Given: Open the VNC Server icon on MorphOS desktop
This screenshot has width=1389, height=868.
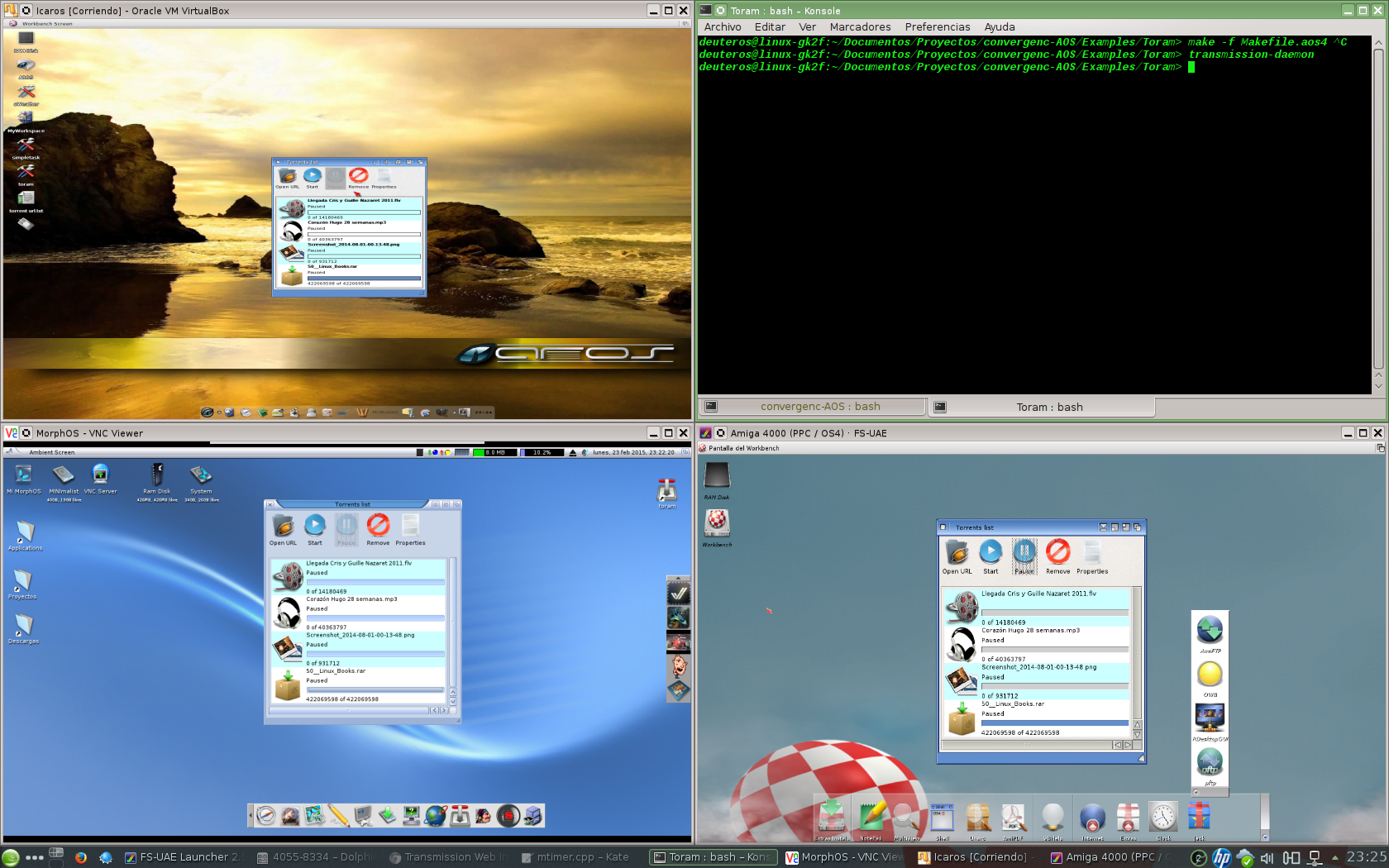Looking at the screenshot, I should [101, 479].
